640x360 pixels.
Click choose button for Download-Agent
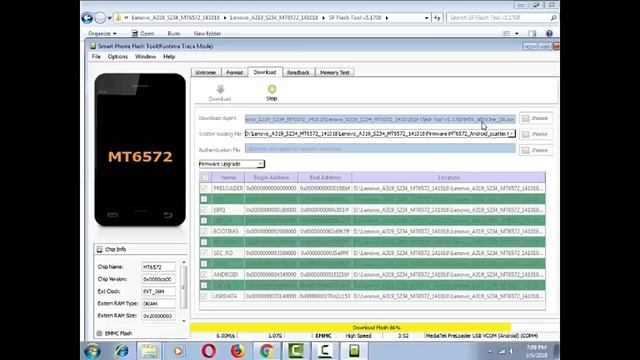(536, 118)
